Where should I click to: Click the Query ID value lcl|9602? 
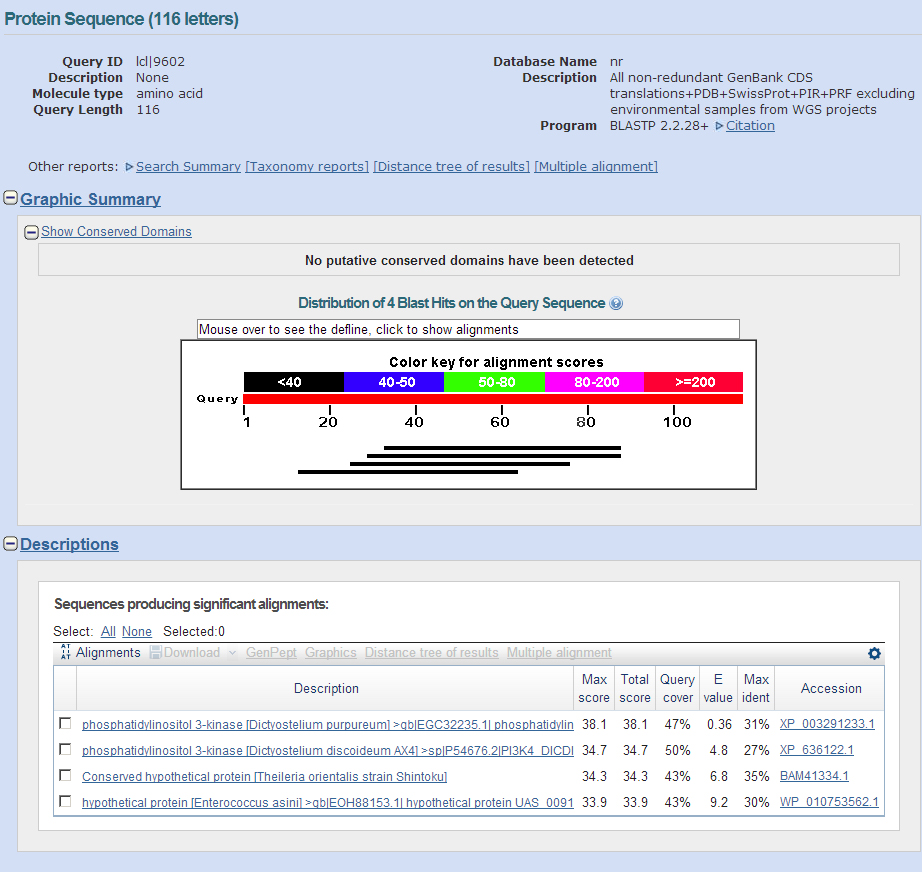pyautogui.click(x=161, y=62)
